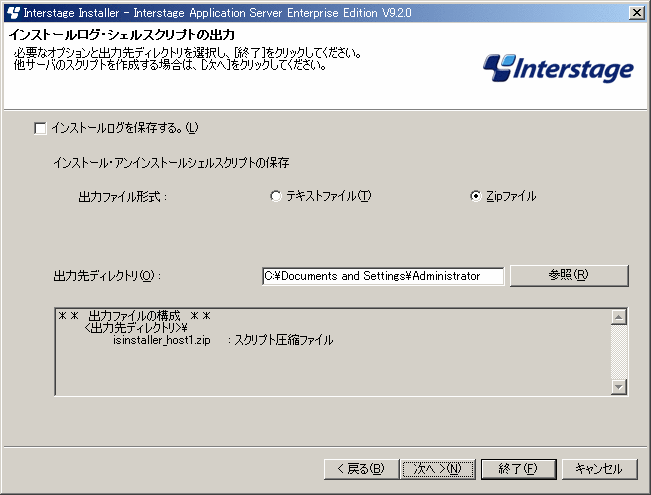Close the Interstage Installer window
Screen dimensions: 651x495
(636, 13)
